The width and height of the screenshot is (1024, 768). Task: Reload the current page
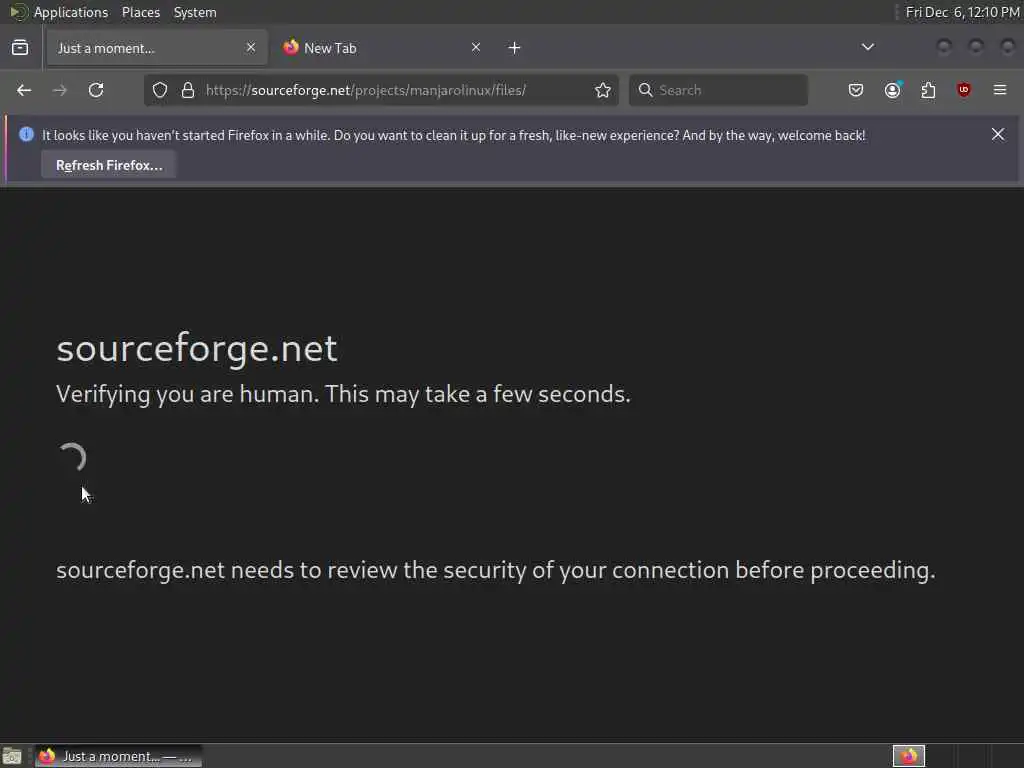pyautogui.click(x=96, y=90)
